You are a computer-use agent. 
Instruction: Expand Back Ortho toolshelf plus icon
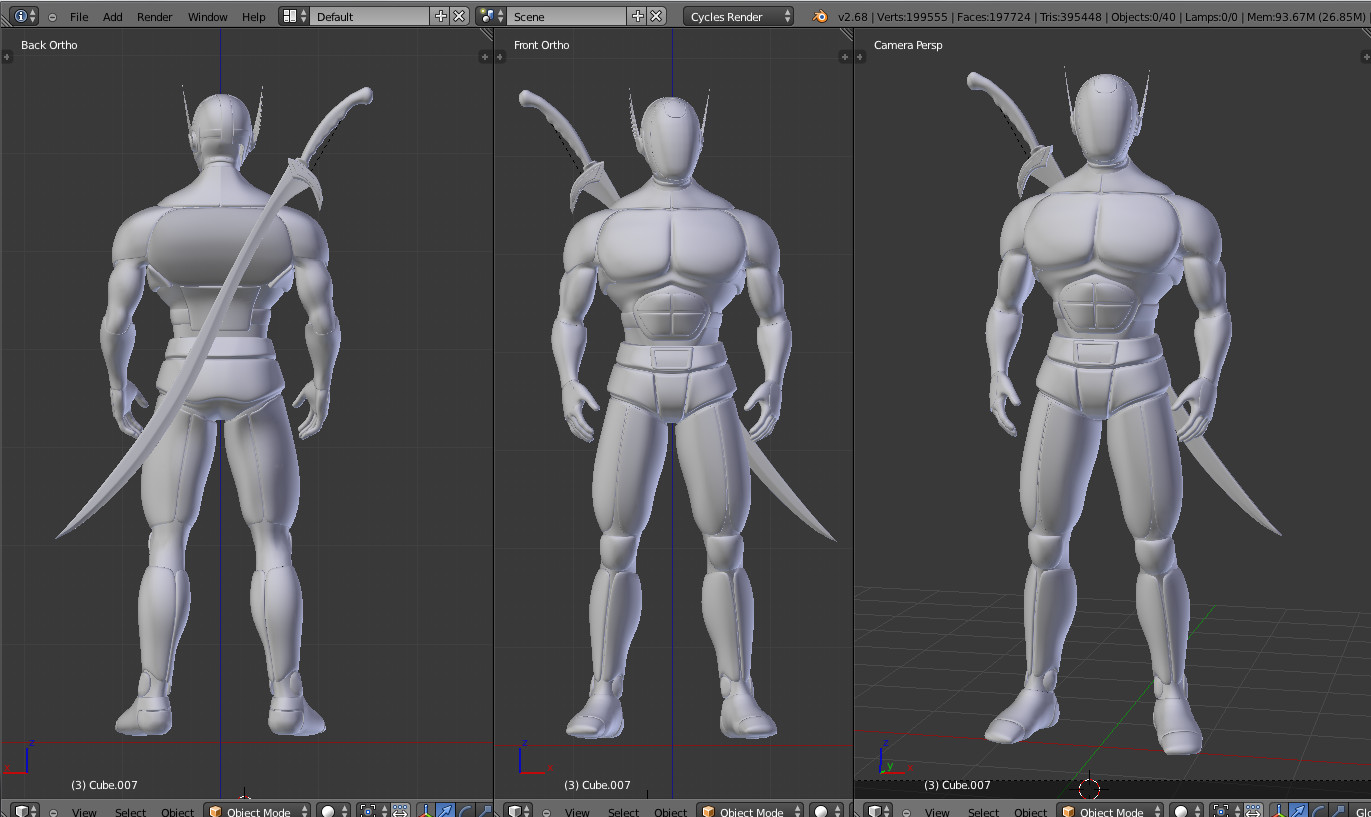pos(7,57)
